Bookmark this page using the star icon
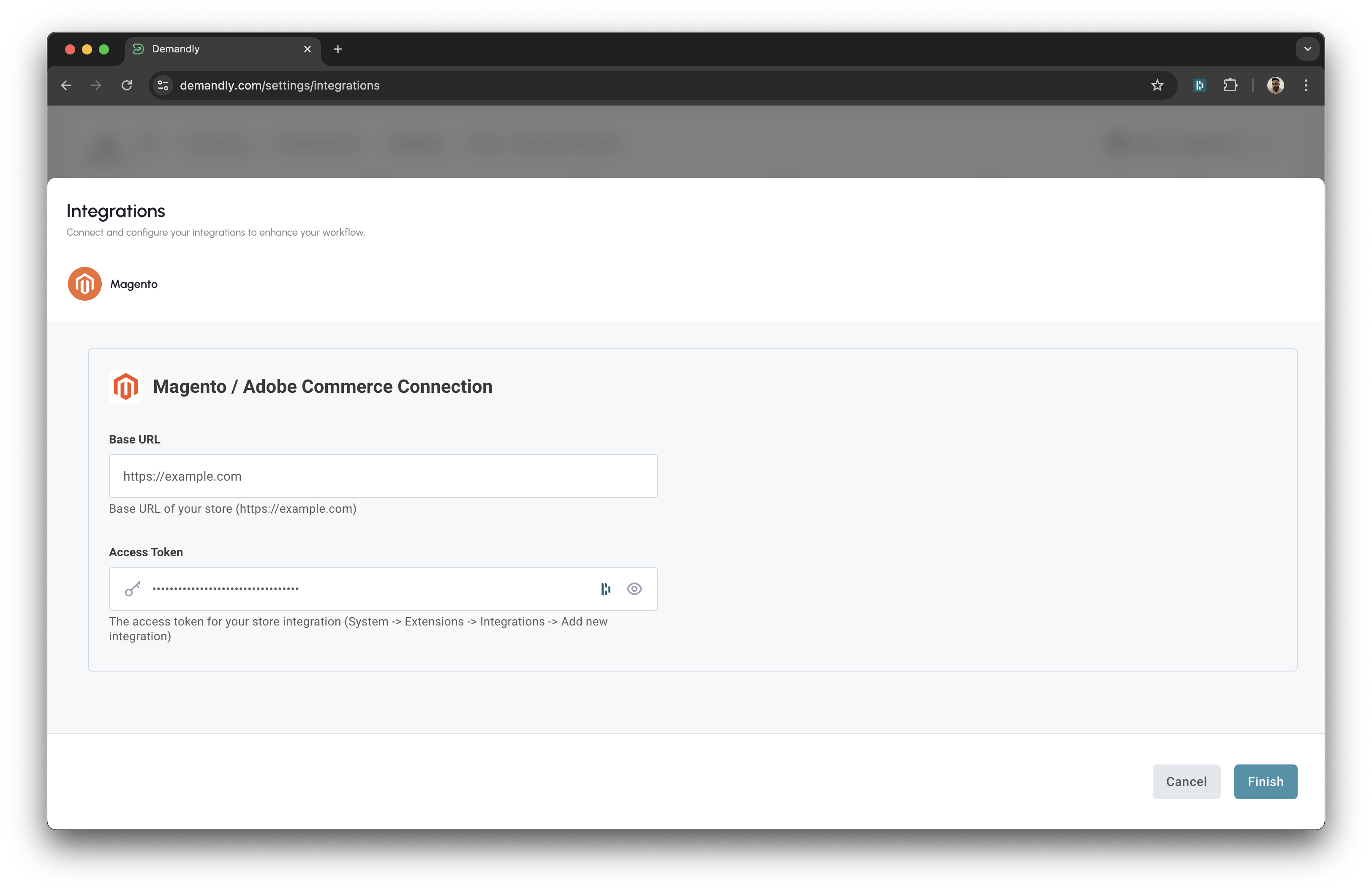Viewport: 1372px width, 892px height. click(x=1157, y=85)
